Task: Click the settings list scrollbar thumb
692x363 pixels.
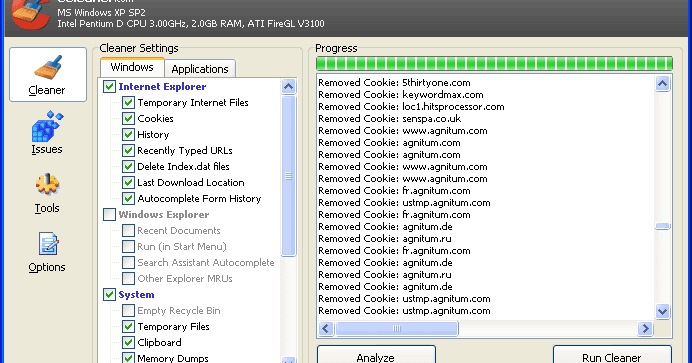Action: 289,176
